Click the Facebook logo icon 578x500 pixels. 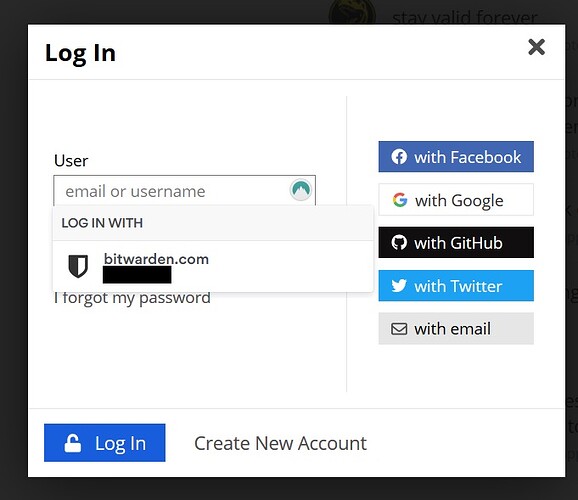click(x=399, y=157)
